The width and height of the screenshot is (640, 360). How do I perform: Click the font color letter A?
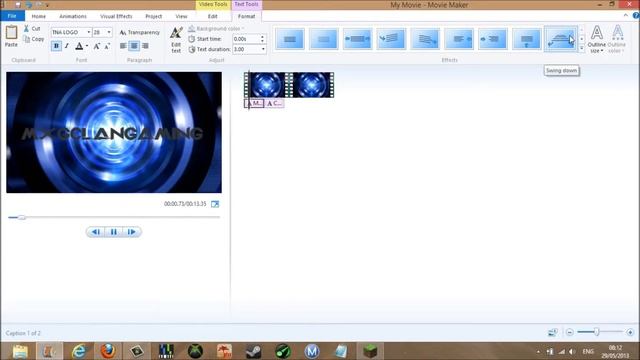pos(79,46)
